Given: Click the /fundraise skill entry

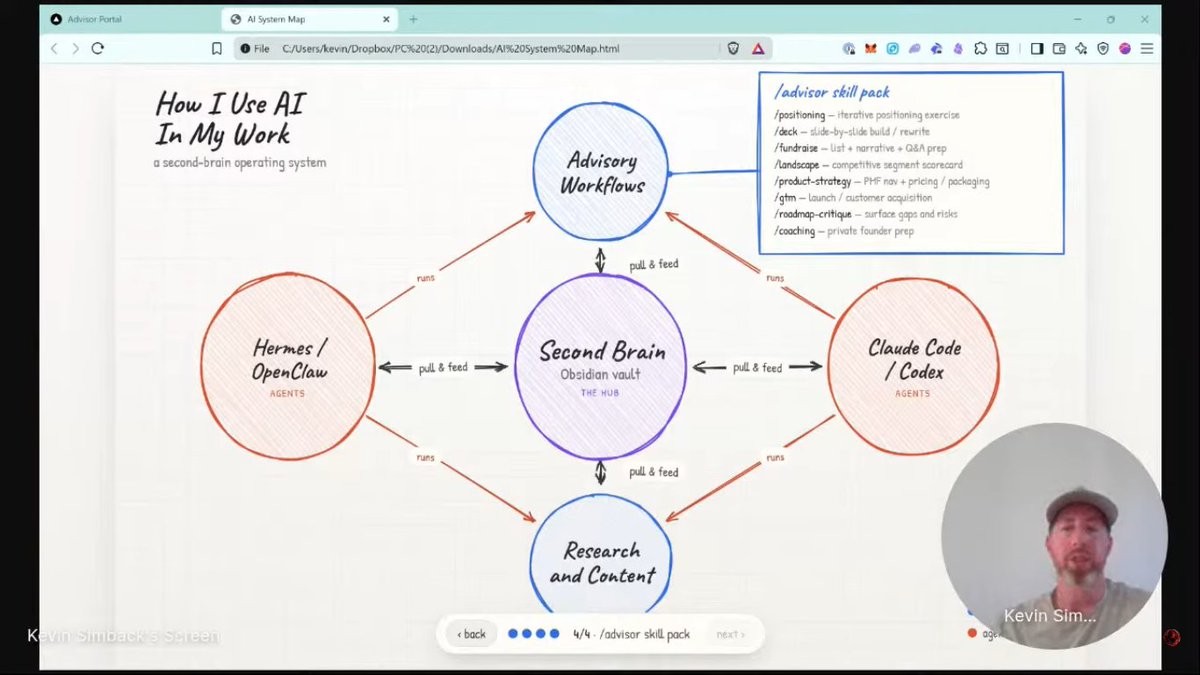Looking at the screenshot, I should 860,148.
